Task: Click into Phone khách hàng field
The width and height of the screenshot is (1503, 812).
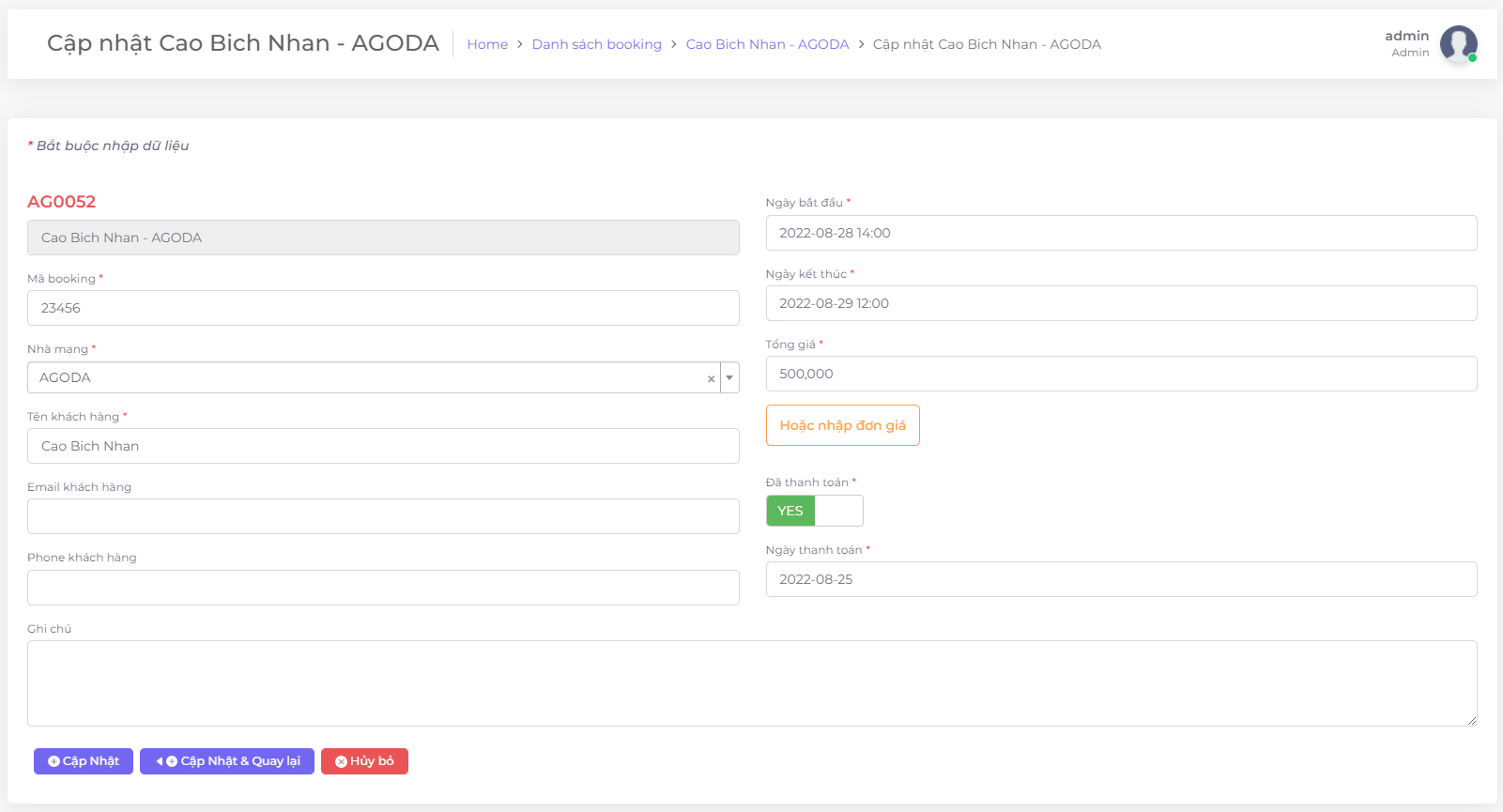Action: [x=383, y=588]
